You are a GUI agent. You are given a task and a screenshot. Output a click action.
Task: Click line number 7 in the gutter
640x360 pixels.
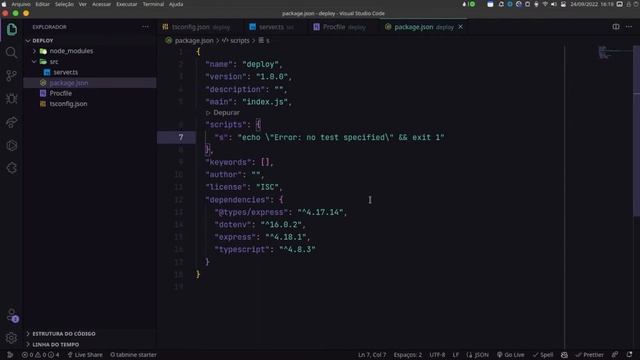(180, 138)
